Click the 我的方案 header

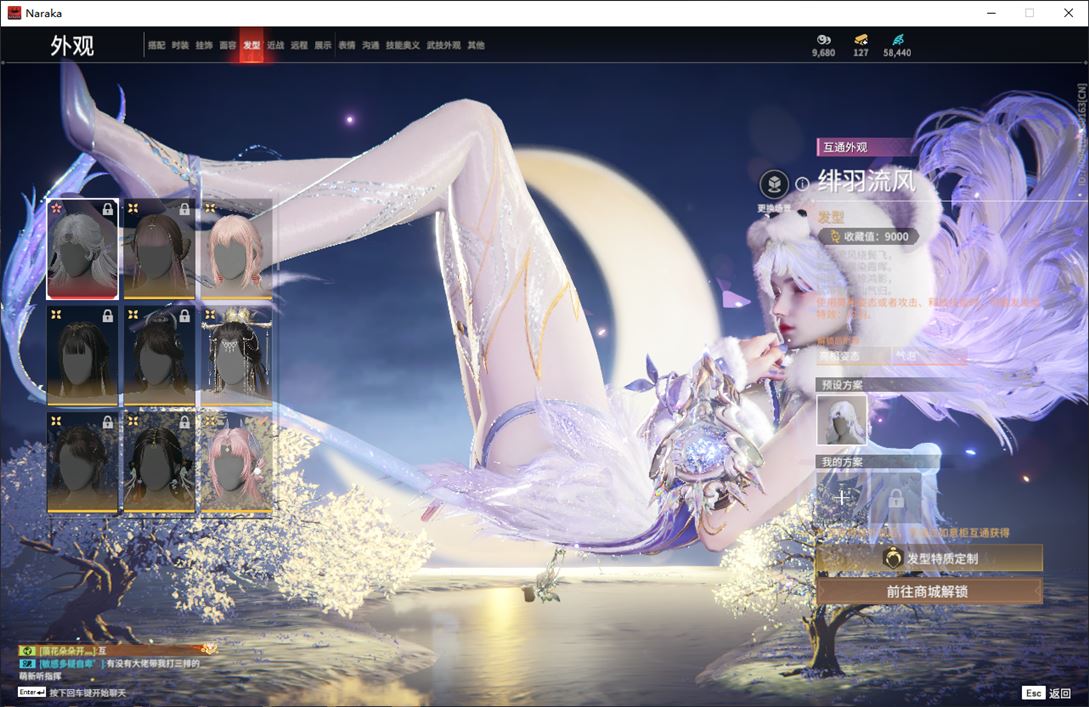coord(842,462)
